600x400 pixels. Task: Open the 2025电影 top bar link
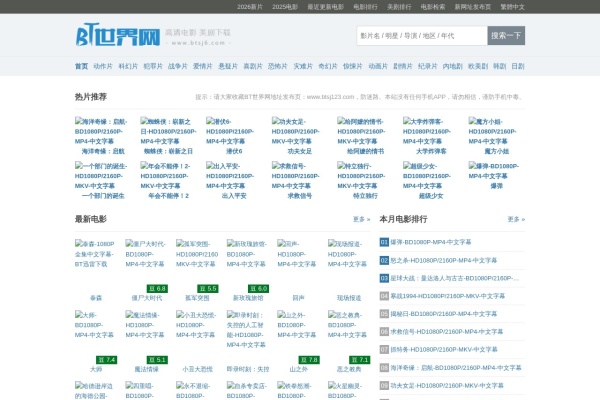pyautogui.click(x=285, y=7)
